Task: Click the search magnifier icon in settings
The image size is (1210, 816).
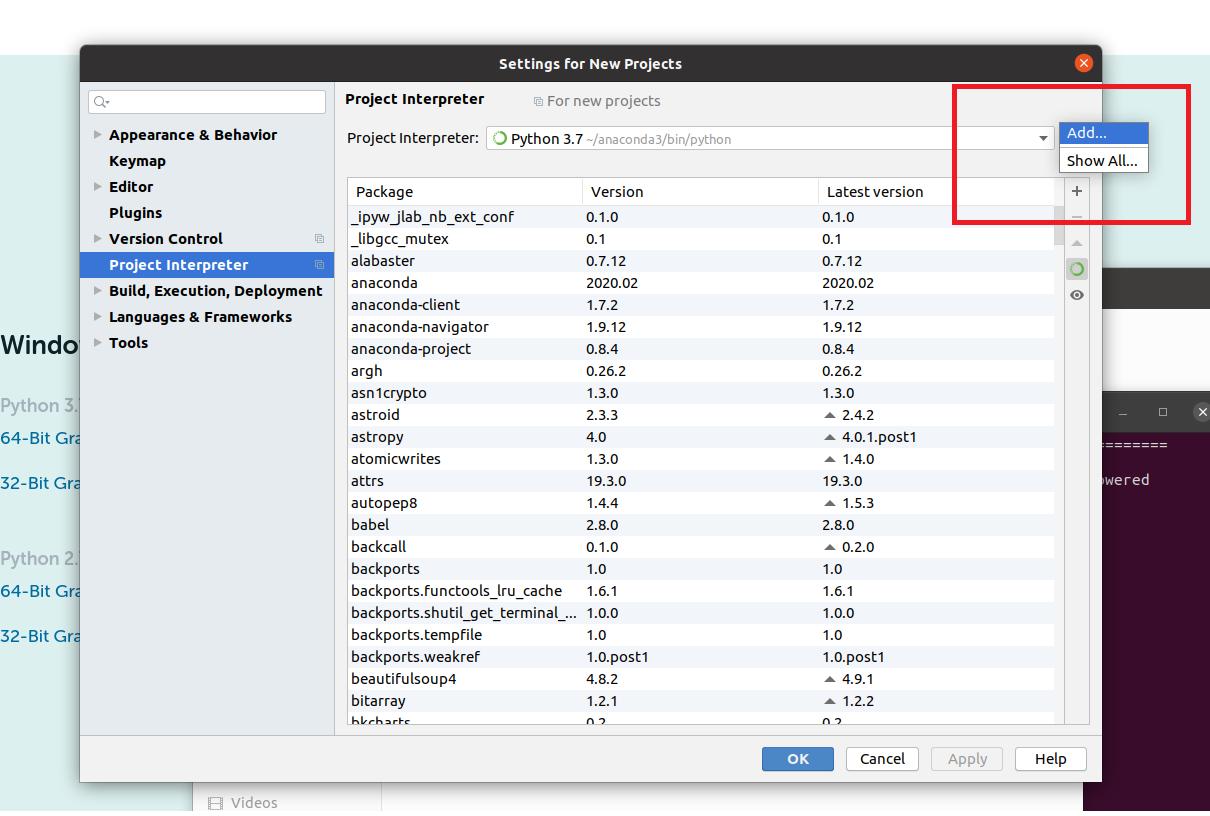Action: (101, 102)
